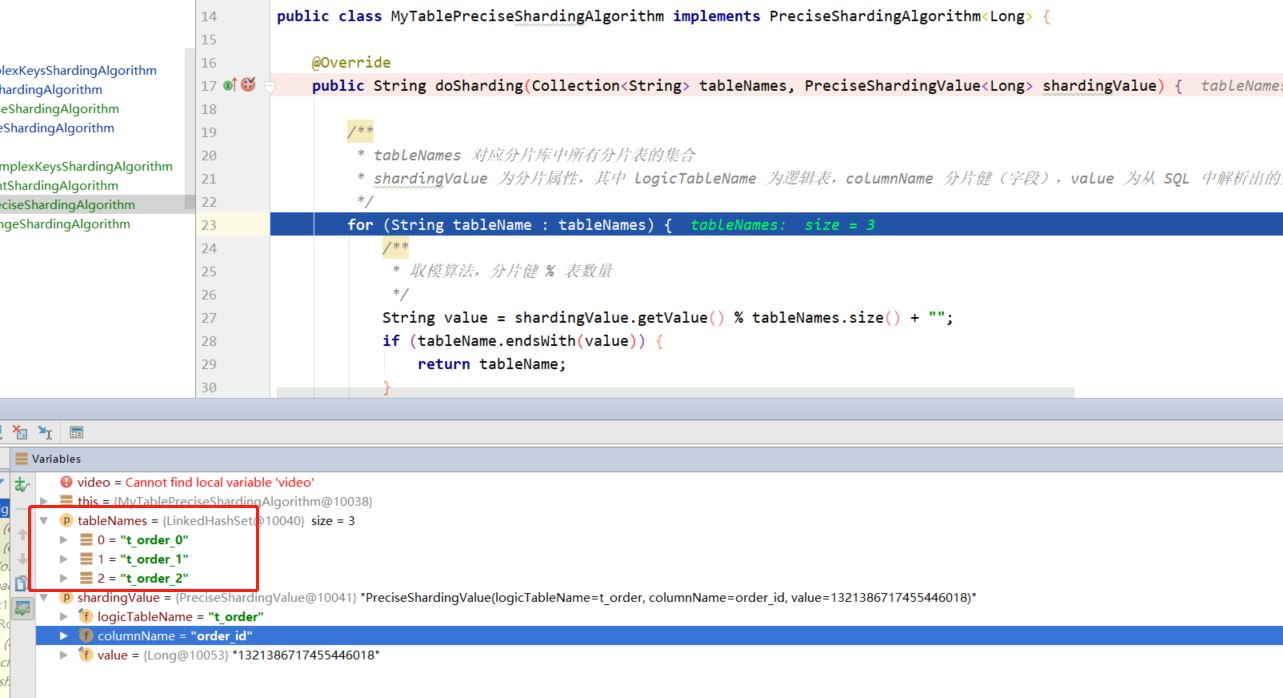
Task: Click the green New Watch icon
Action: (21, 484)
